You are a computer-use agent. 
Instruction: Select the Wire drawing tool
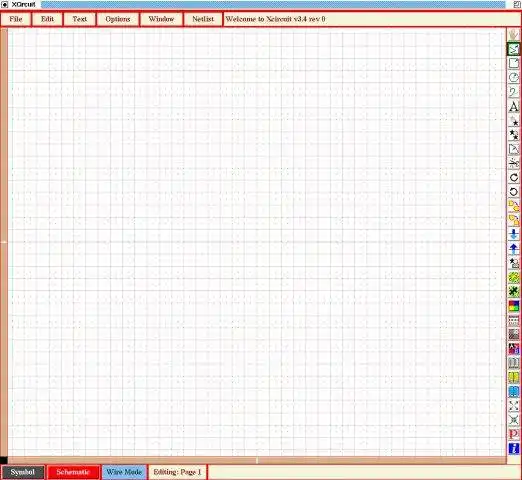514,49
